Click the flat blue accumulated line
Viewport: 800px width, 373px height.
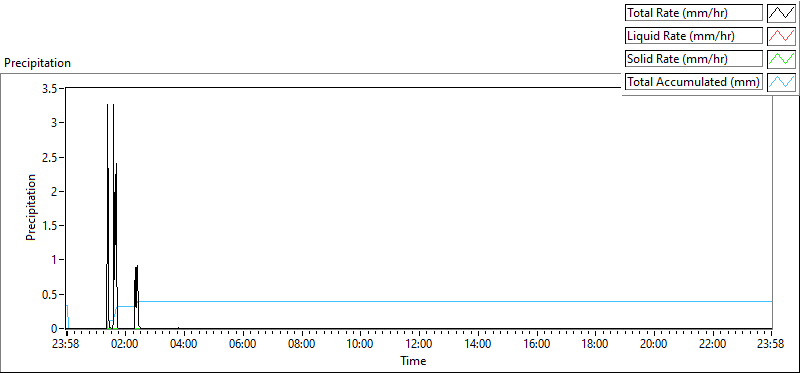pos(454,302)
